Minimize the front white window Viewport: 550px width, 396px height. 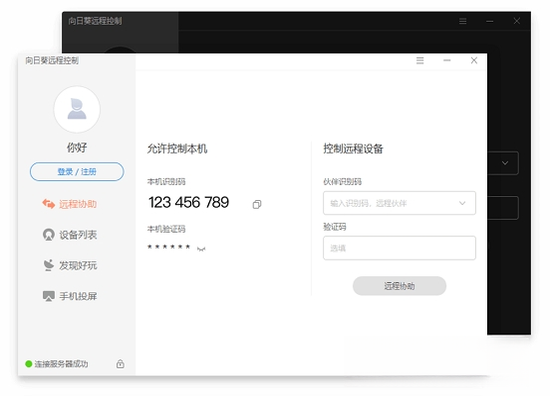coord(447,60)
